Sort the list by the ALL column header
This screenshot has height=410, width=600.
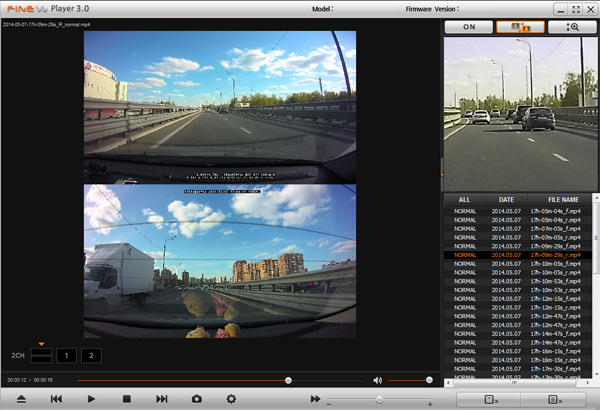464,200
